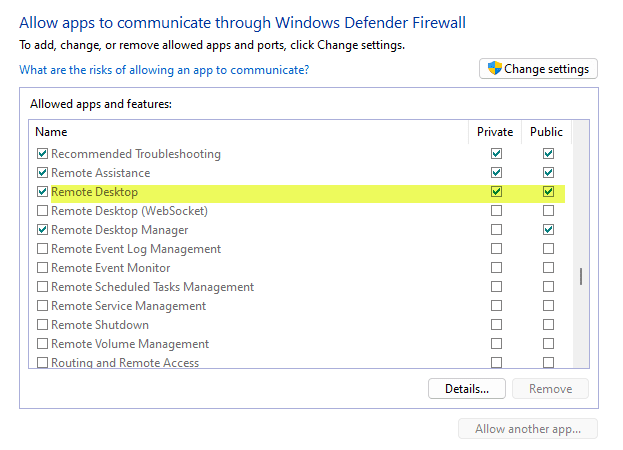The image size is (623, 450).
Task: Click the Details... button
Action: pyautogui.click(x=467, y=389)
